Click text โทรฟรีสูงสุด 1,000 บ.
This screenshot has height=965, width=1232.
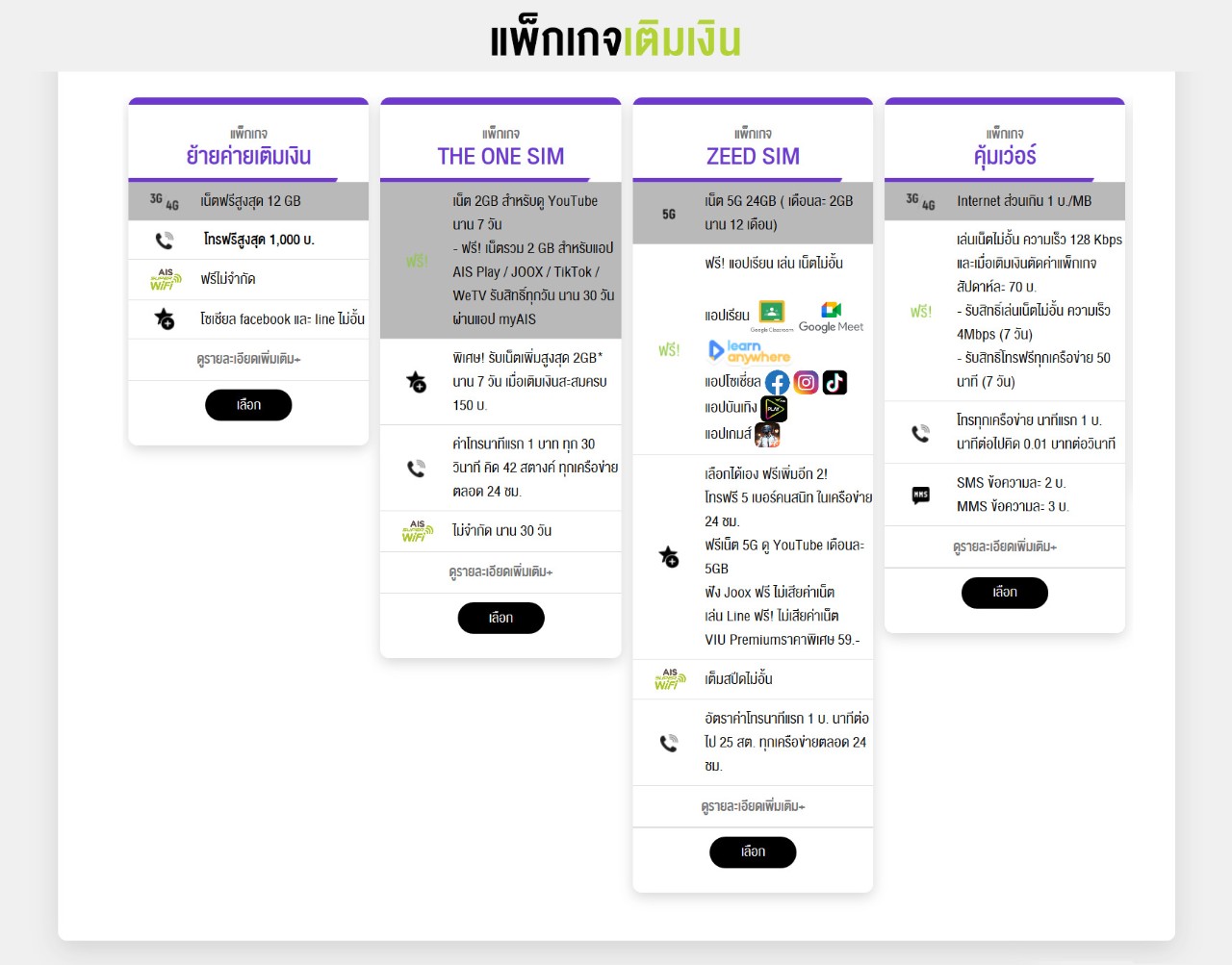259,240
